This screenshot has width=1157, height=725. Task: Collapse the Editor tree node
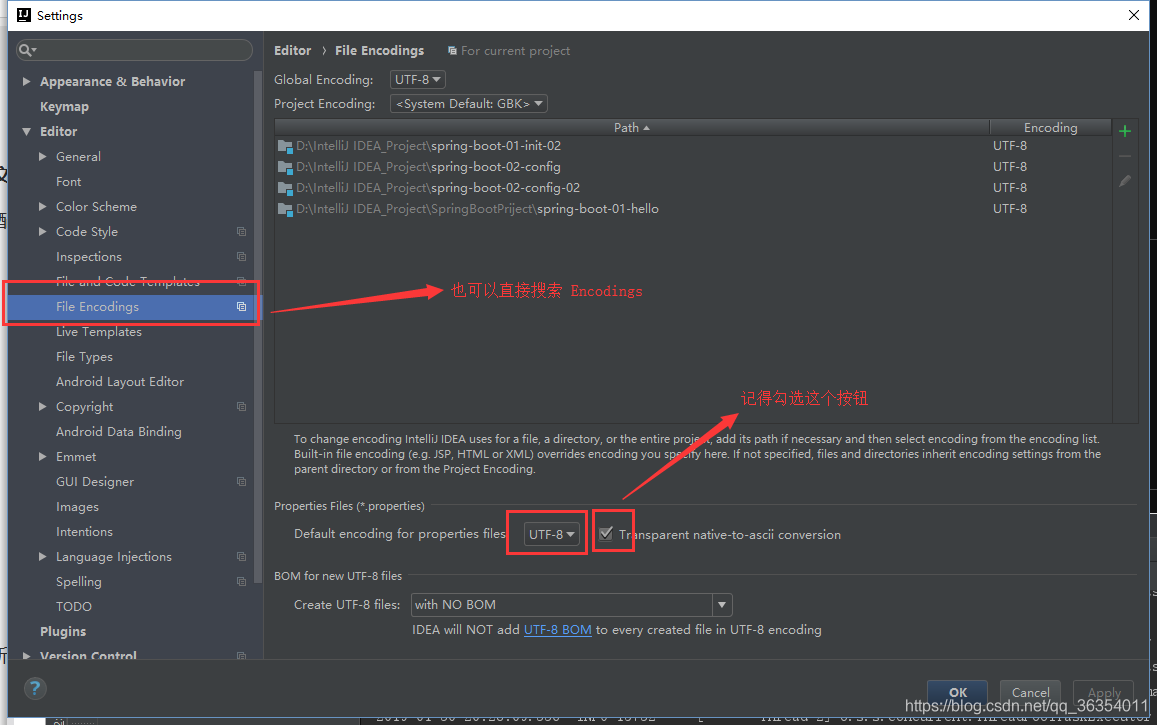click(27, 131)
